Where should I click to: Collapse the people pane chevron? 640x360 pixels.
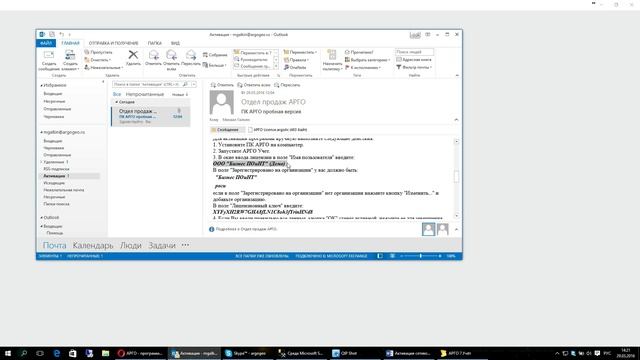456,229
